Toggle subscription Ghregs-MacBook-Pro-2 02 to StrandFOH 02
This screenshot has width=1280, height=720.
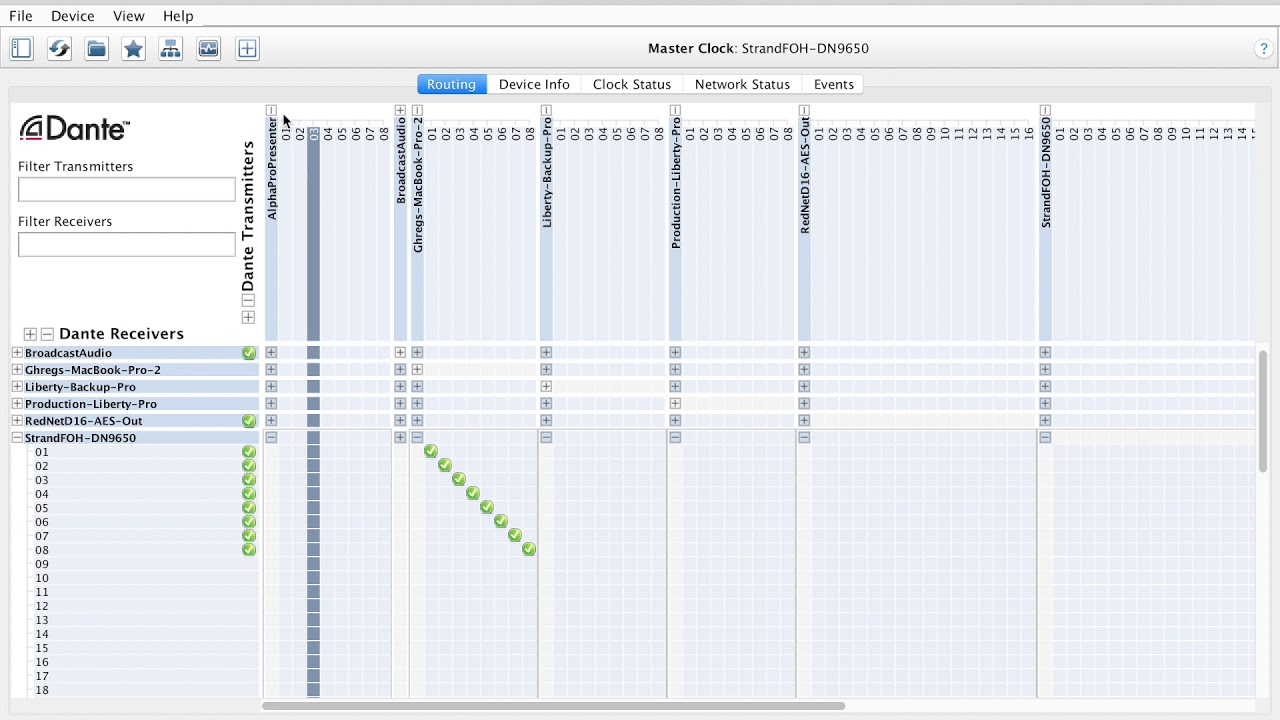tap(445, 466)
